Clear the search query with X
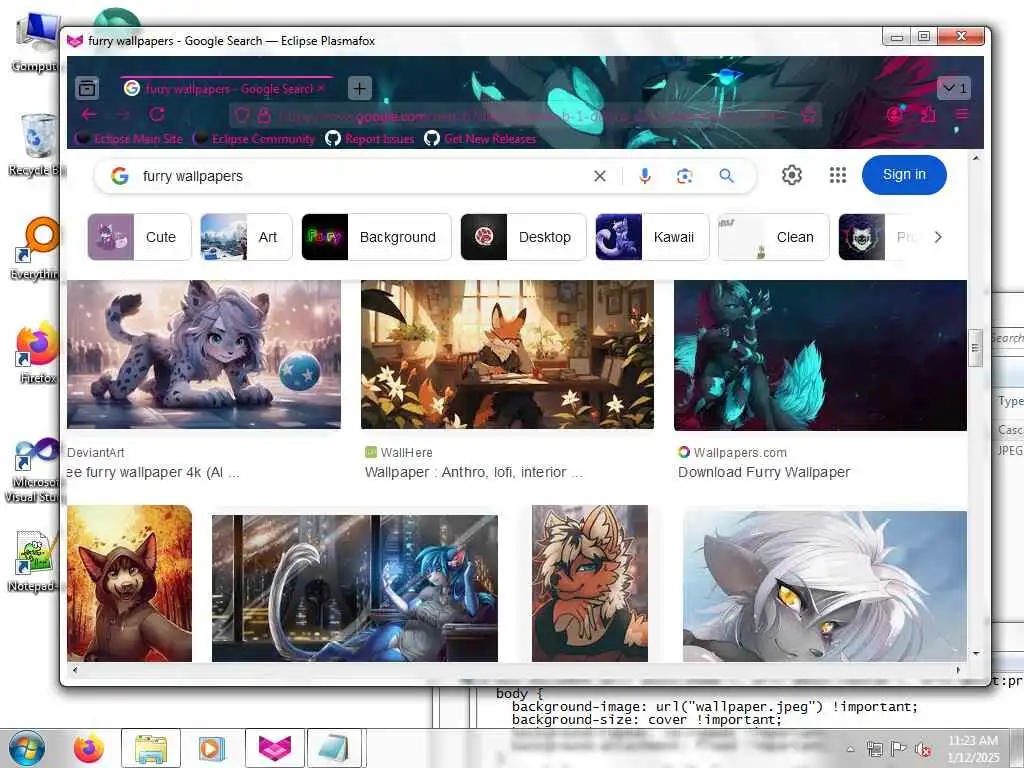The image size is (1024, 768). (x=600, y=176)
